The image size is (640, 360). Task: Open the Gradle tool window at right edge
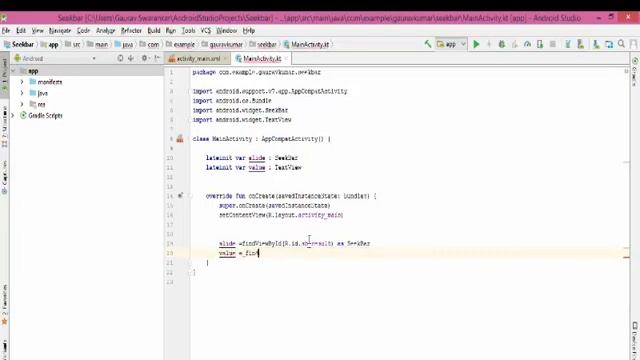pos(635,71)
